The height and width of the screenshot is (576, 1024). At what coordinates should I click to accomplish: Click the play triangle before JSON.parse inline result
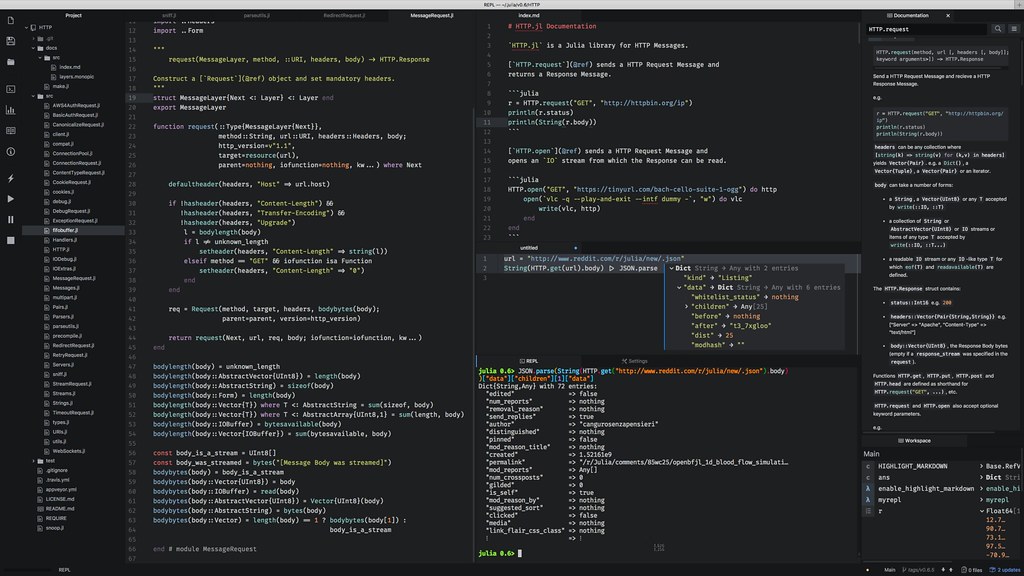pos(612,268)
